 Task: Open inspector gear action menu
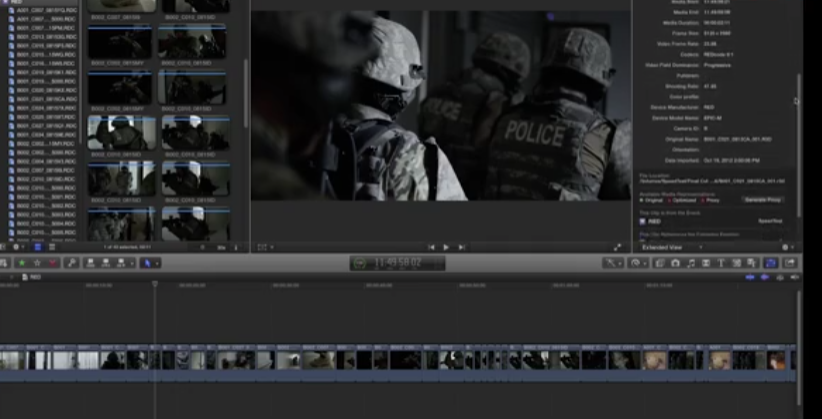click(x=787, y=248)
